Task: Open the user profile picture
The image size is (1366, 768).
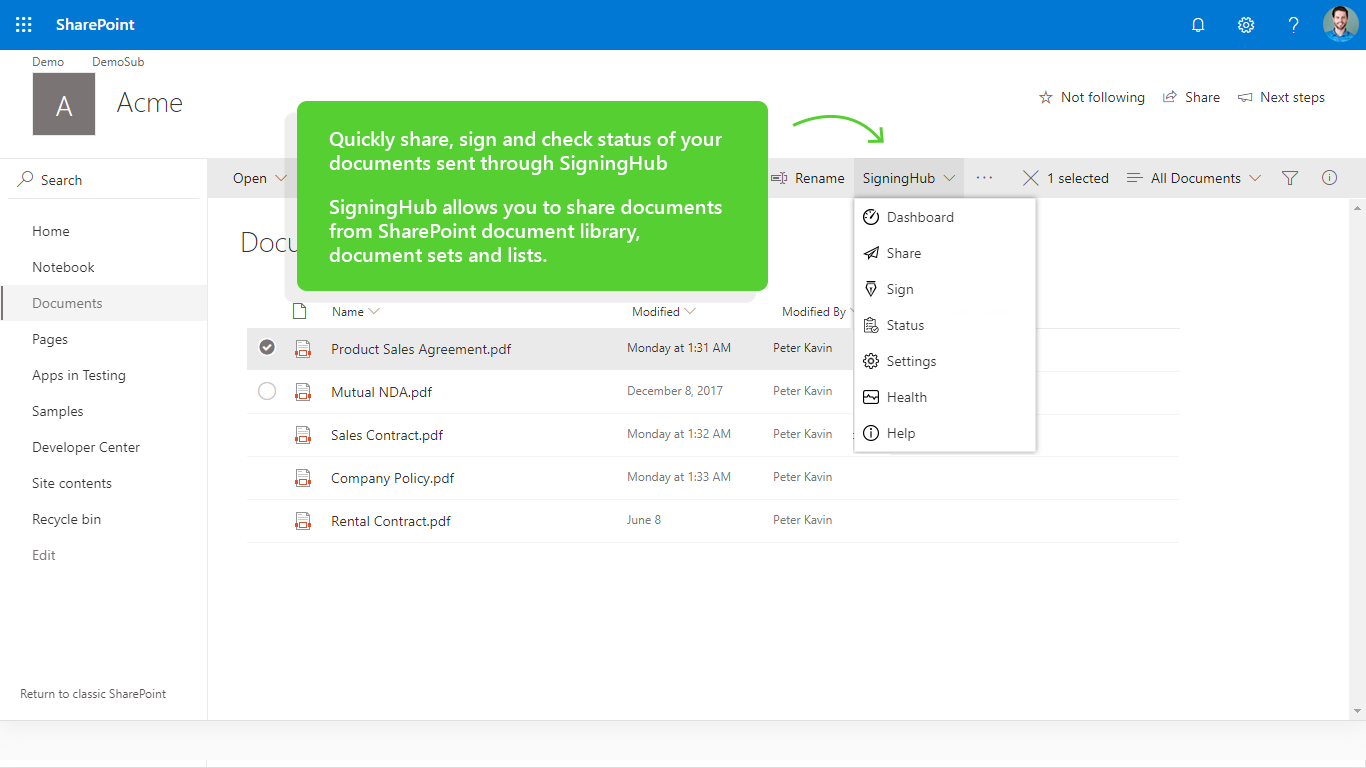Action: tap(1340, 24)
